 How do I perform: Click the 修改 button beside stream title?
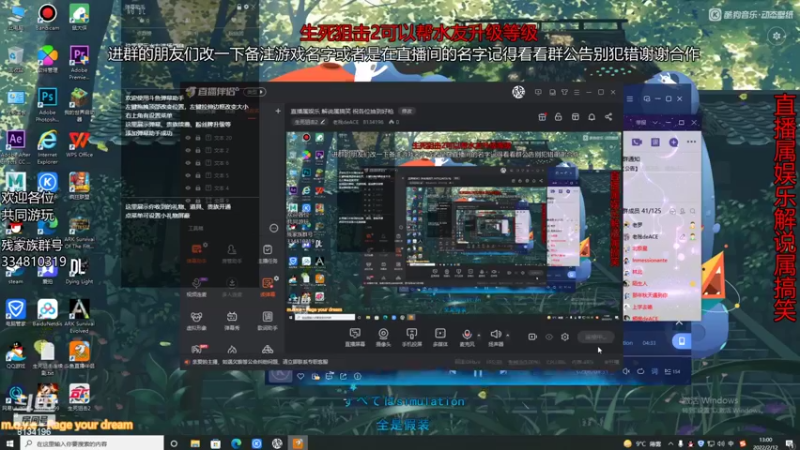tap(407, 111)
